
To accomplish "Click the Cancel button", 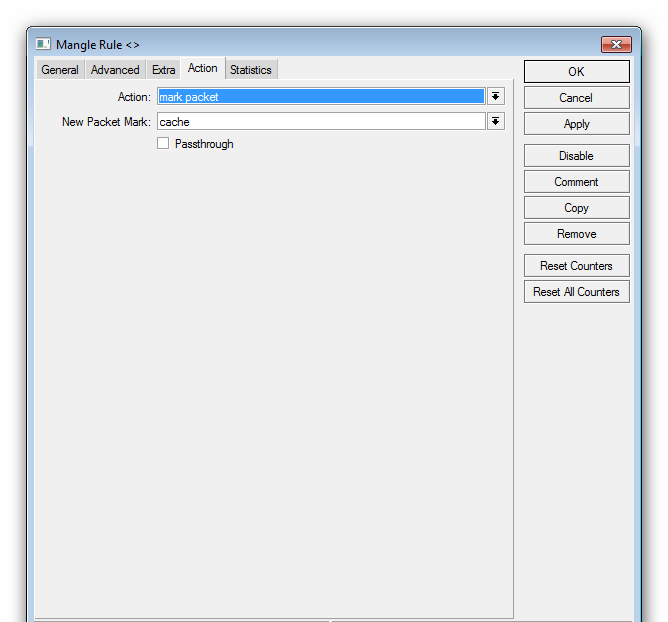I will click(x=576, y=98).
